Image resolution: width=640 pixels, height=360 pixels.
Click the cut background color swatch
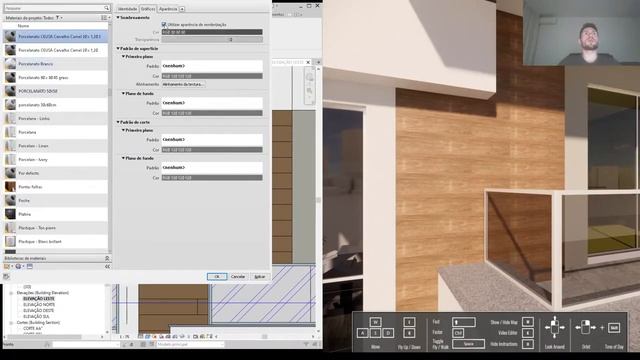tap(212, 178)
